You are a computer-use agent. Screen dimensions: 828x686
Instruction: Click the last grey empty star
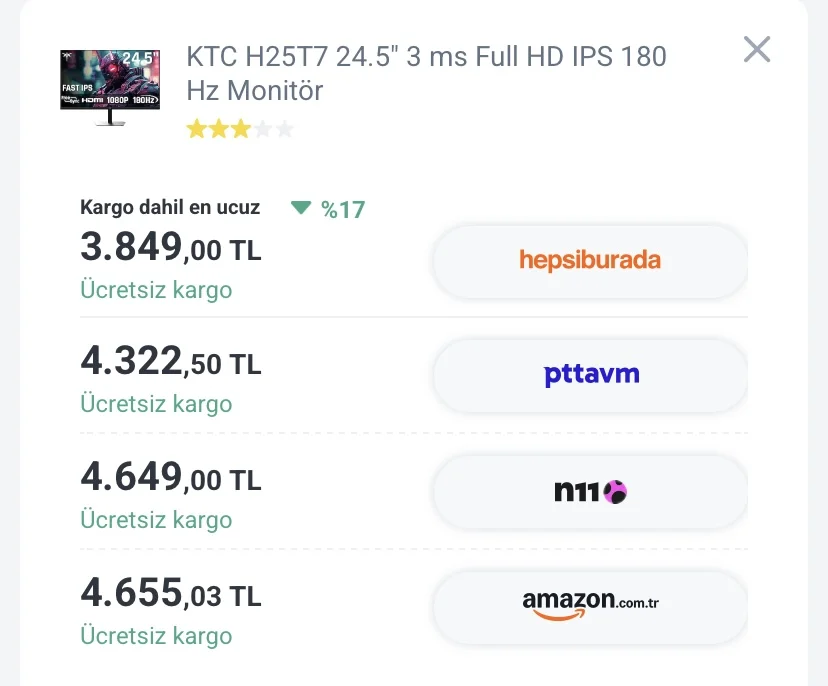[285, 129]
